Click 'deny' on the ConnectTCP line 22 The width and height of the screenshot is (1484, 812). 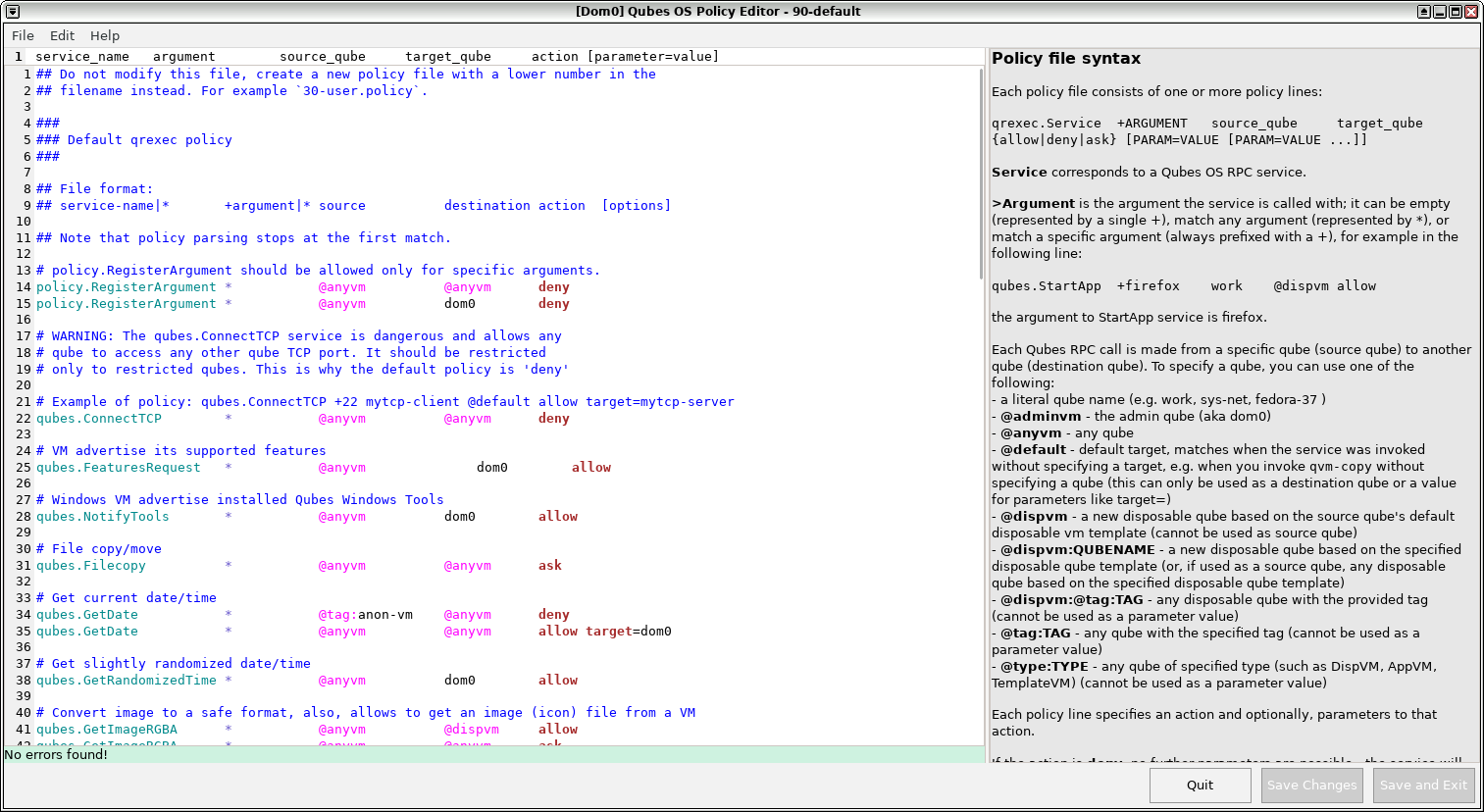pos(554,418)
